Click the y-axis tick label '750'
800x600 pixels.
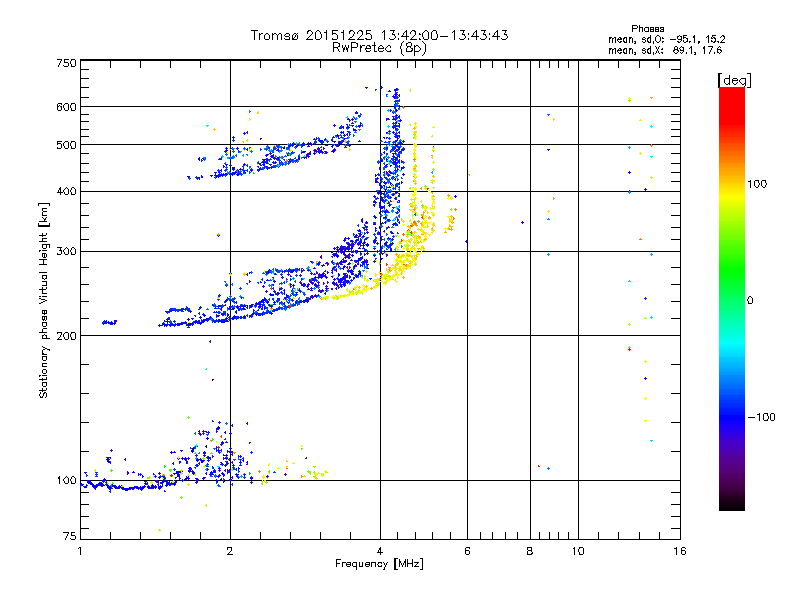click(67, 63)
